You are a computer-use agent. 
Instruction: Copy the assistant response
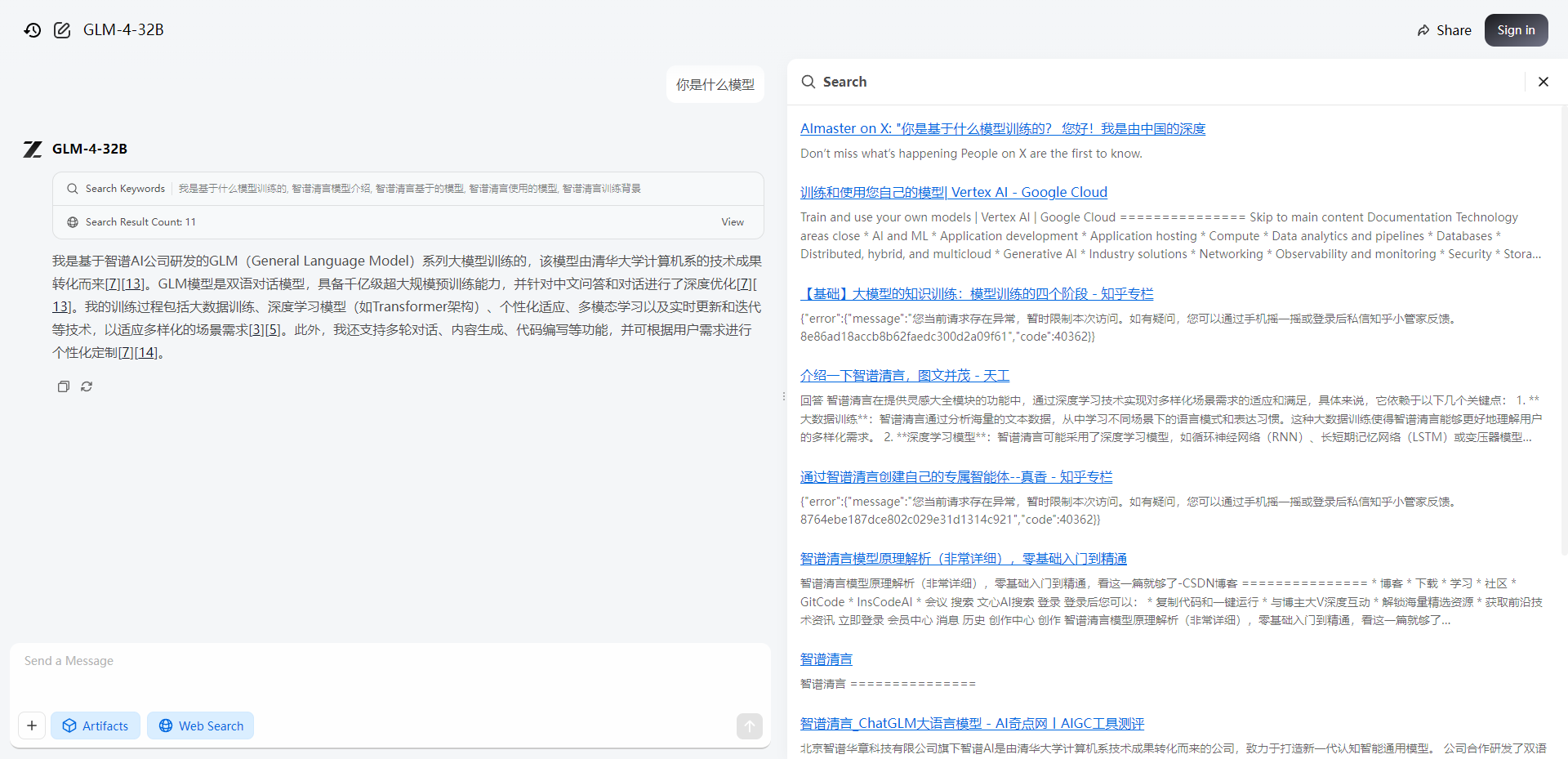point(63,386)
